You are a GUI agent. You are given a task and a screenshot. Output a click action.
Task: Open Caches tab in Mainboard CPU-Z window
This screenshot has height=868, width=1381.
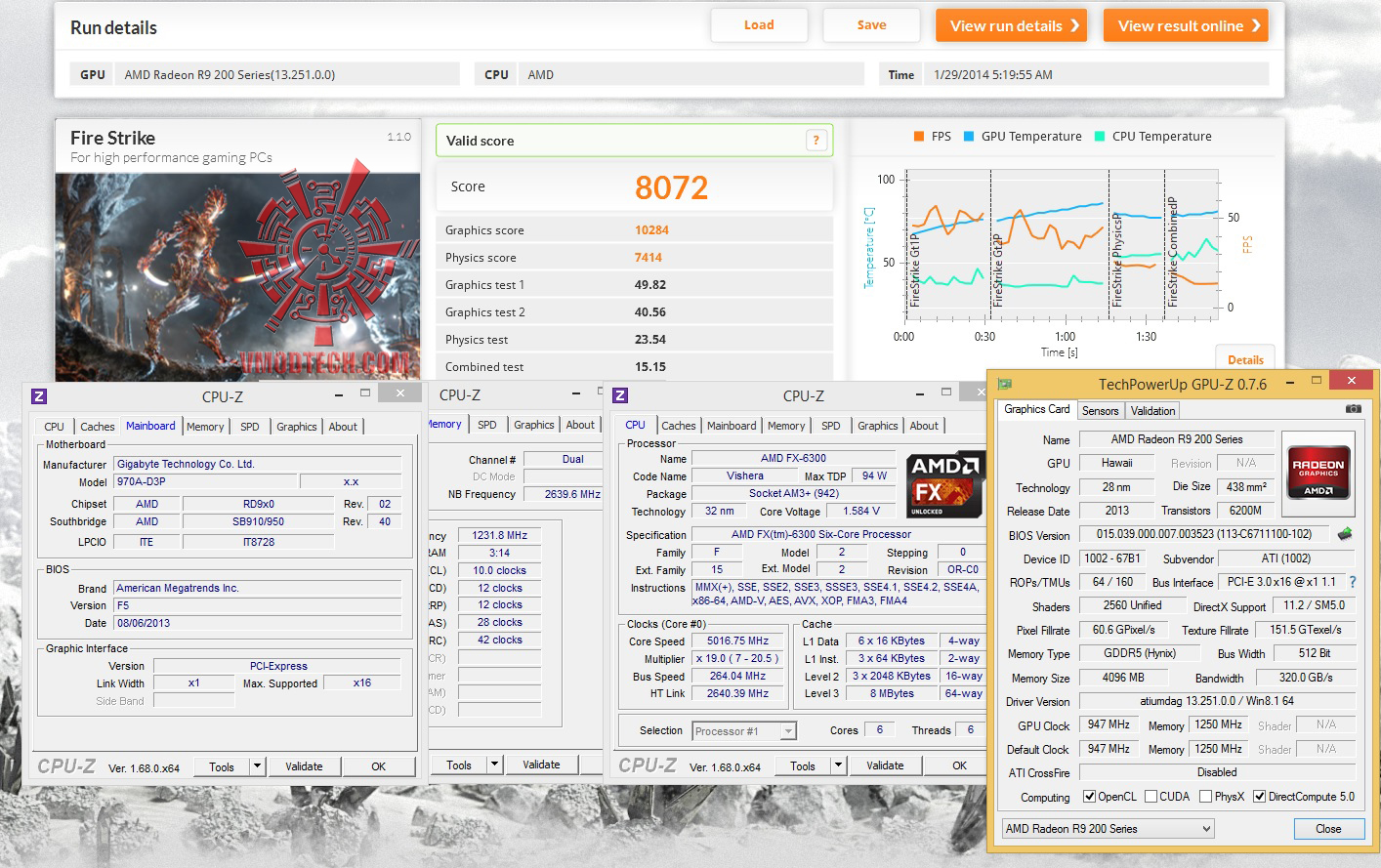click(x=97, y=427)
